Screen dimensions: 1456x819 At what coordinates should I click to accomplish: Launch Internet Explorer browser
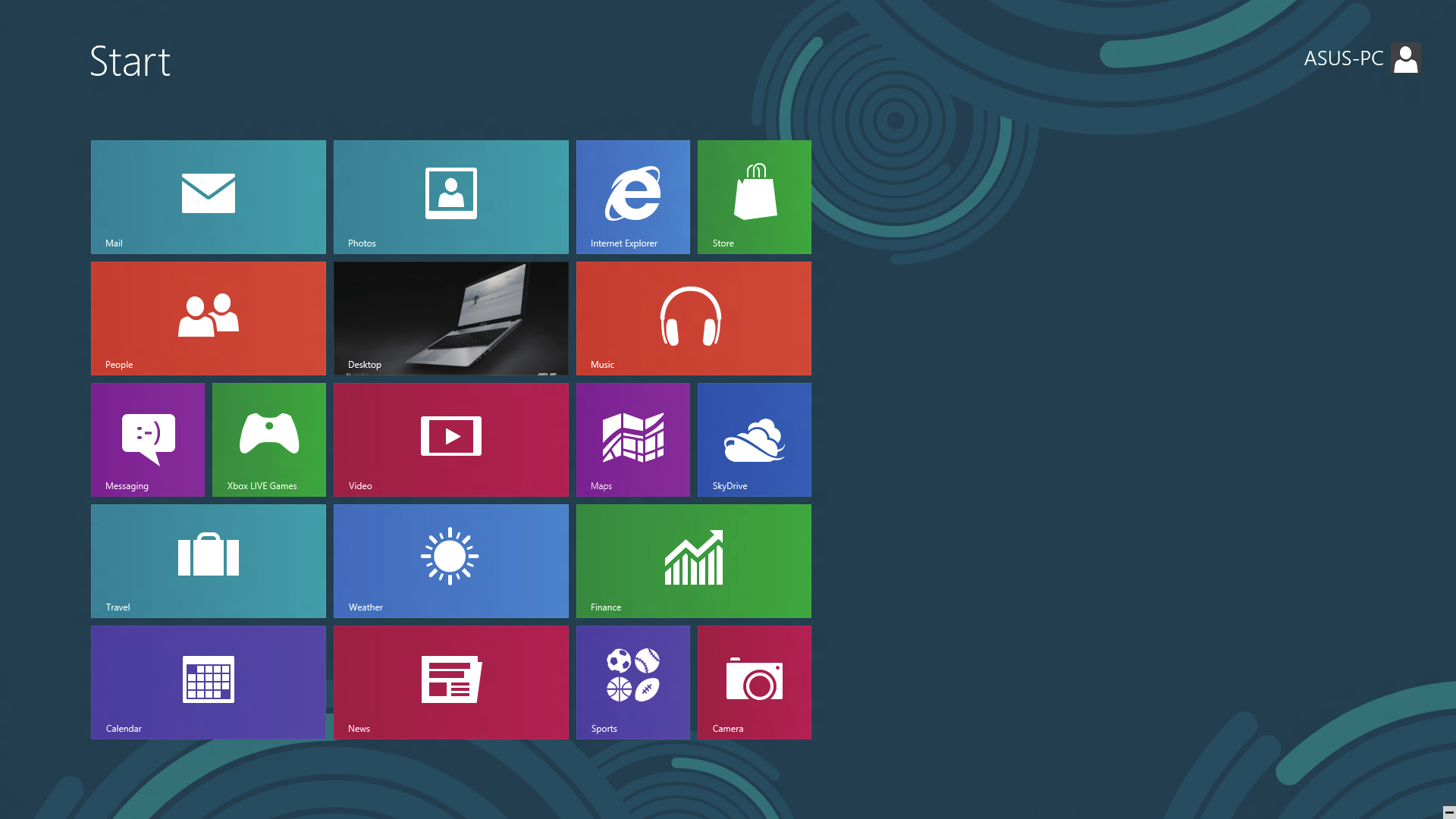(633, 197)
